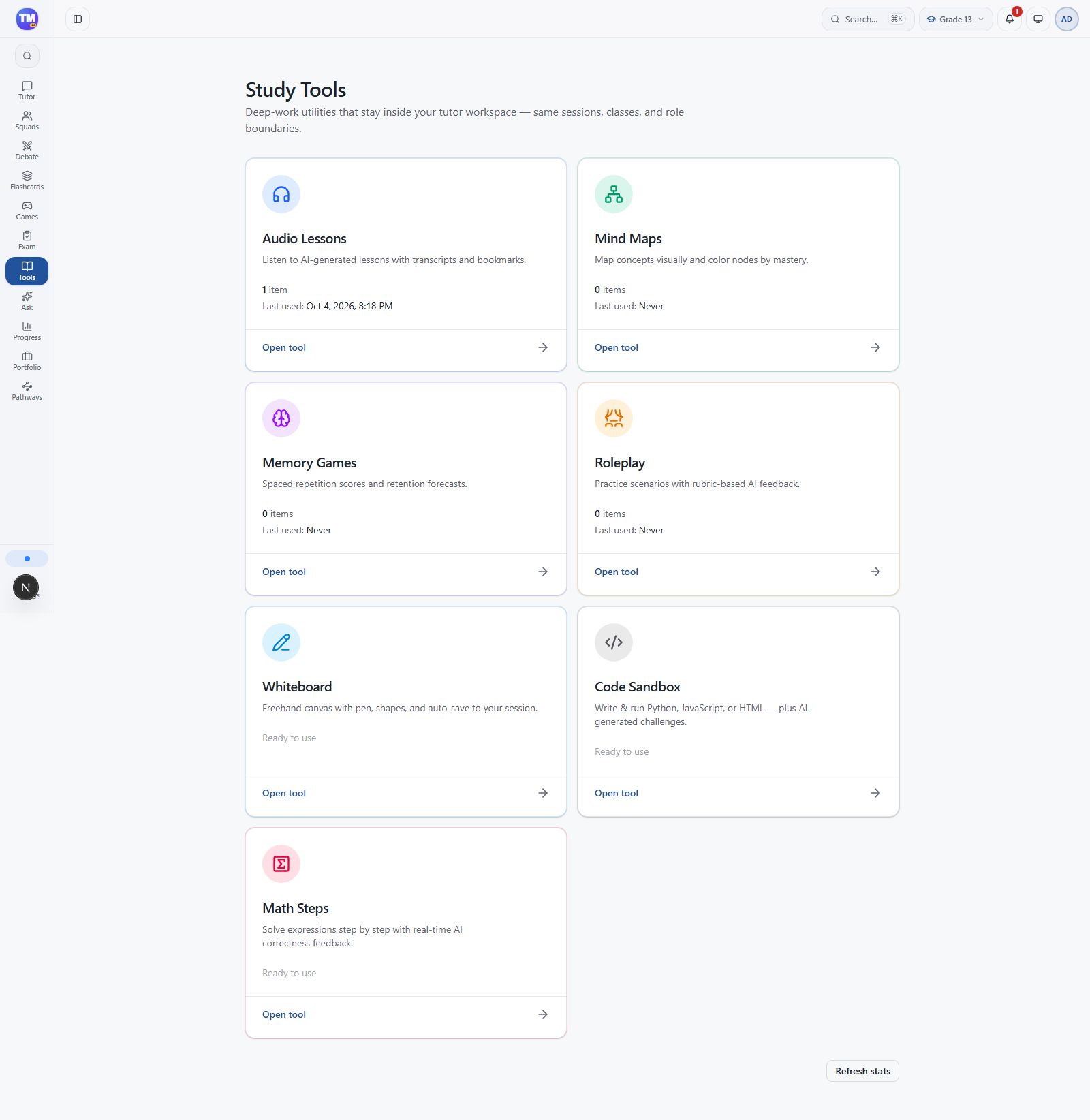Open Portfolio in the sidebar
The image size is (1090, 1120).
point(27,361)
